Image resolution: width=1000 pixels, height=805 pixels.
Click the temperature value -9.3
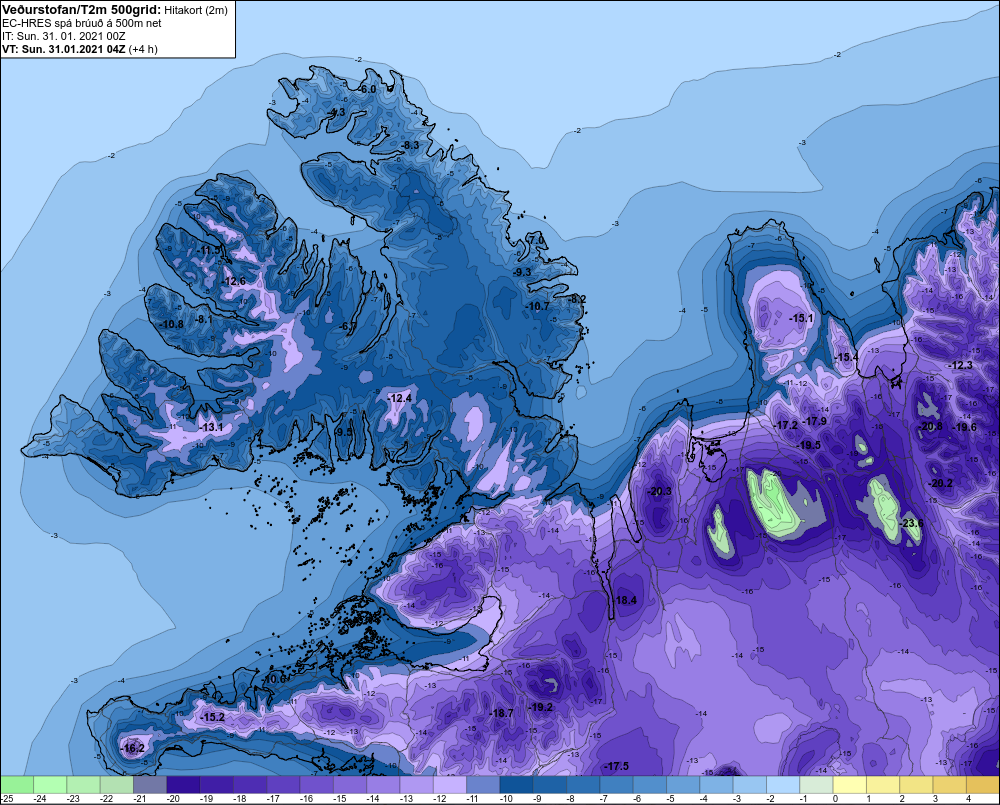522,272
